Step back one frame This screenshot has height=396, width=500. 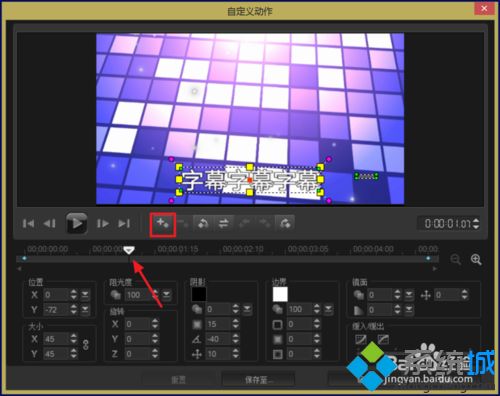[x=50, y=223]
